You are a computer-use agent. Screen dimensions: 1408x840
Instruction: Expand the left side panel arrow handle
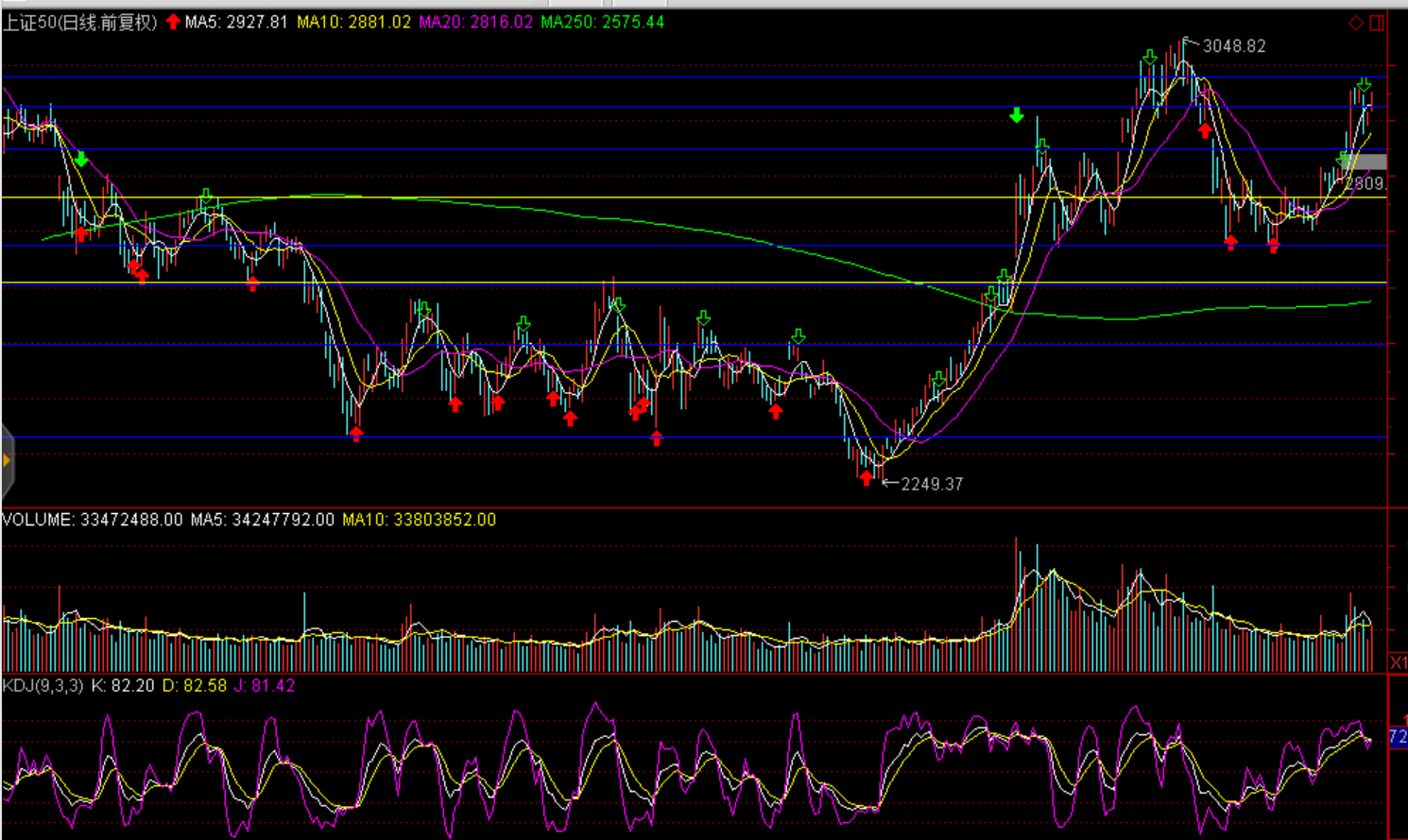[x=7, y=461]
